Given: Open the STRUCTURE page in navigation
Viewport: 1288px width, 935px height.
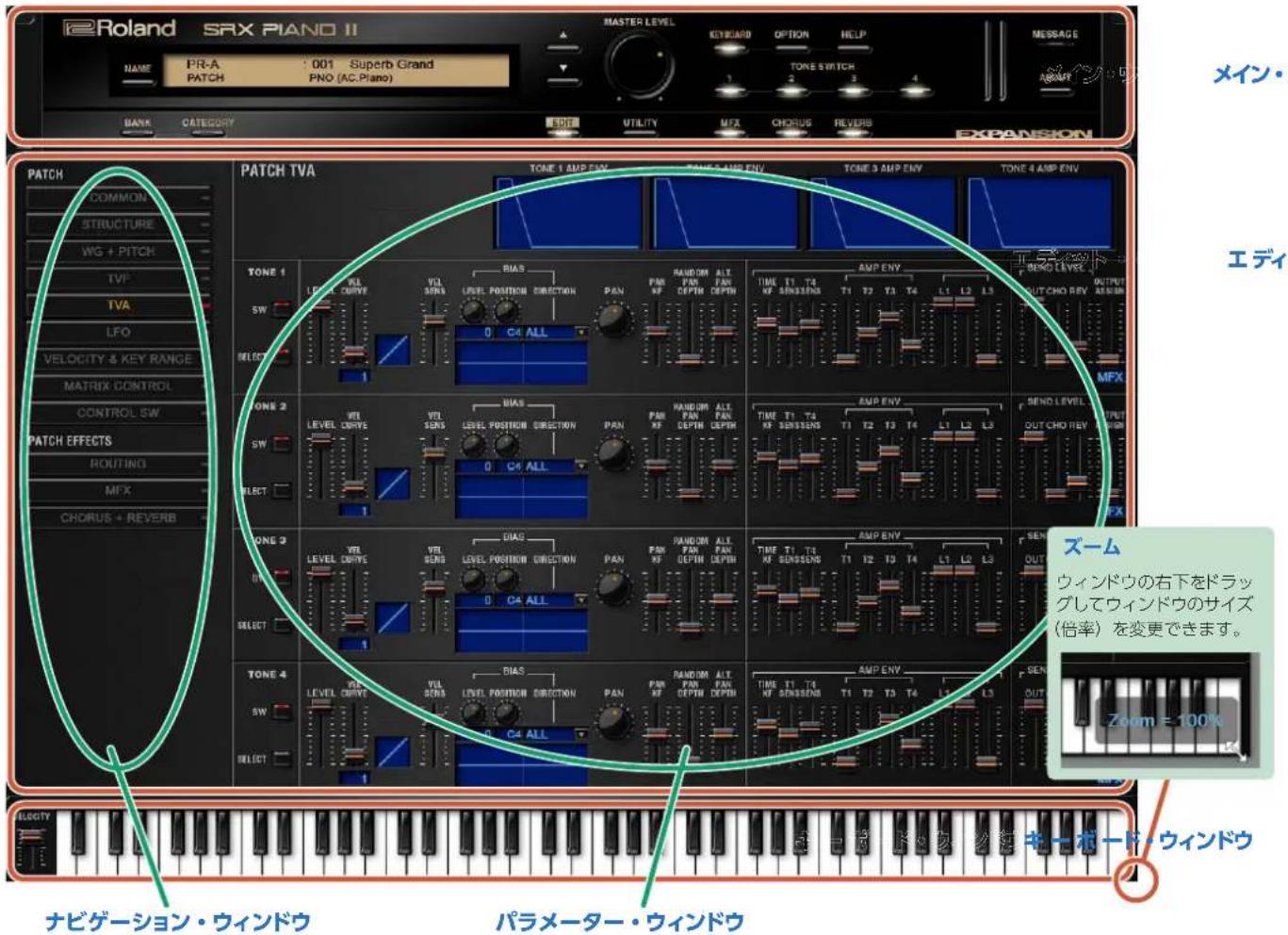Looking at the screenshot, I should coord(118,224).
